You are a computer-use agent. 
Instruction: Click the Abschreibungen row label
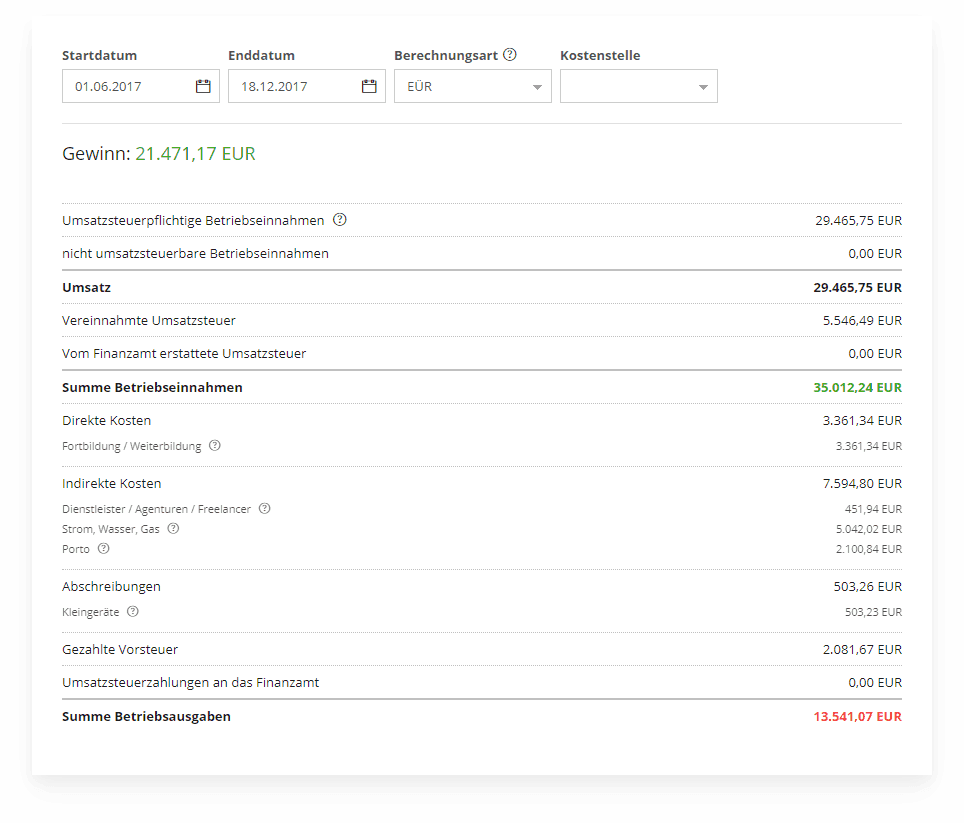point(111,587)
